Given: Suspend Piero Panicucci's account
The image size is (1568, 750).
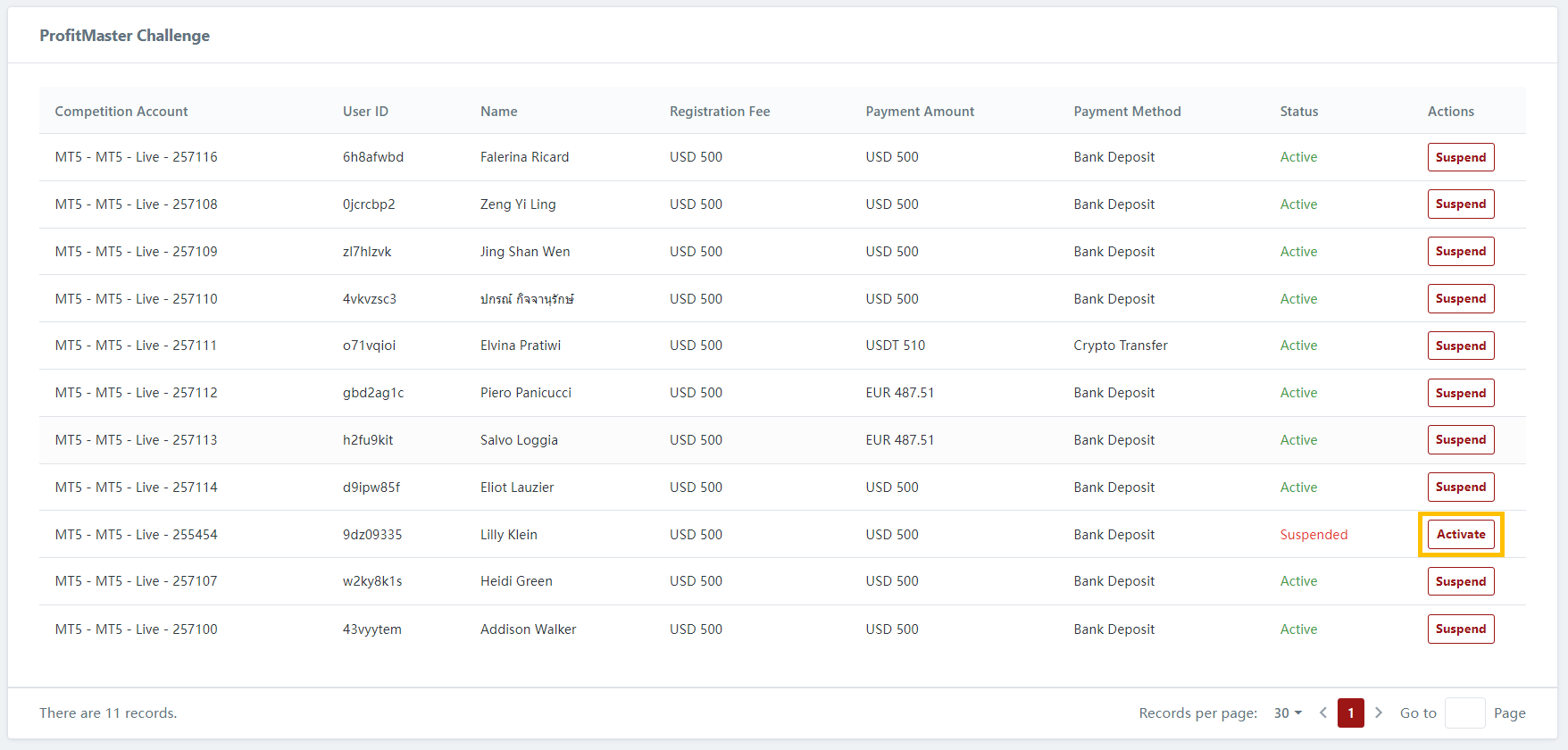Looking at the screenshot, I should coord(1461,393).
